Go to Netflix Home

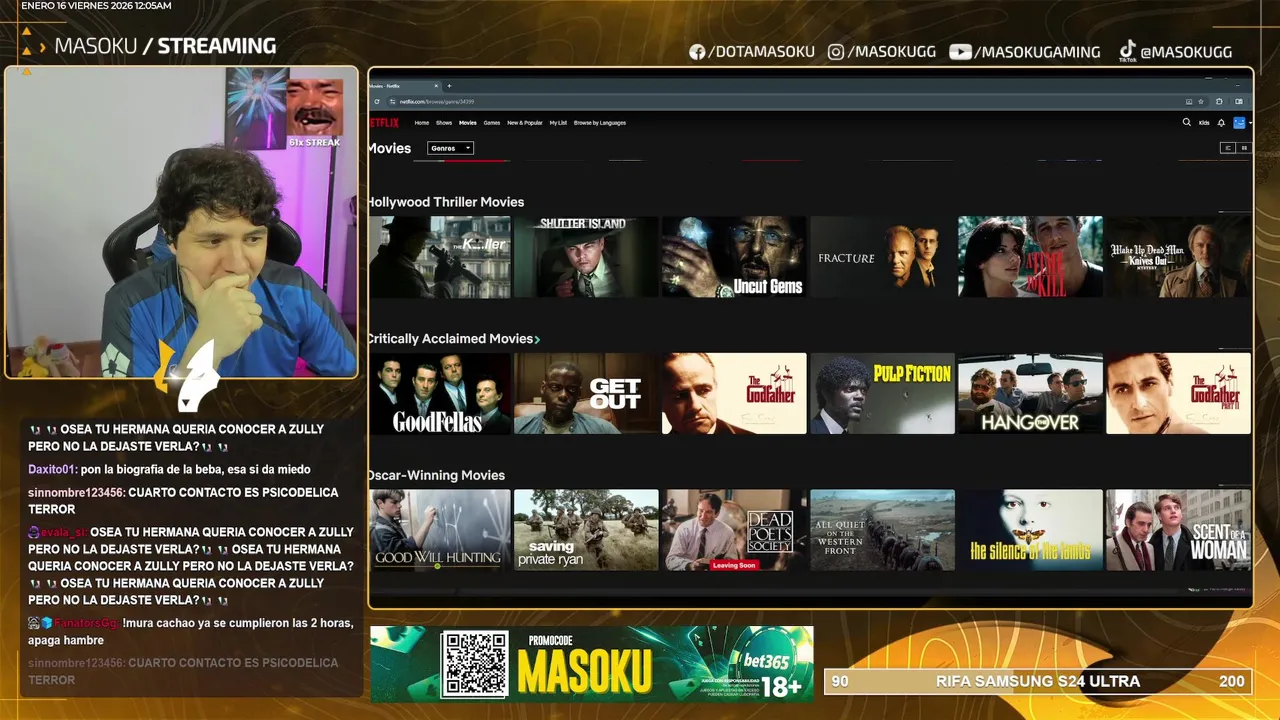pyautogui.click(x=422, y=123)
